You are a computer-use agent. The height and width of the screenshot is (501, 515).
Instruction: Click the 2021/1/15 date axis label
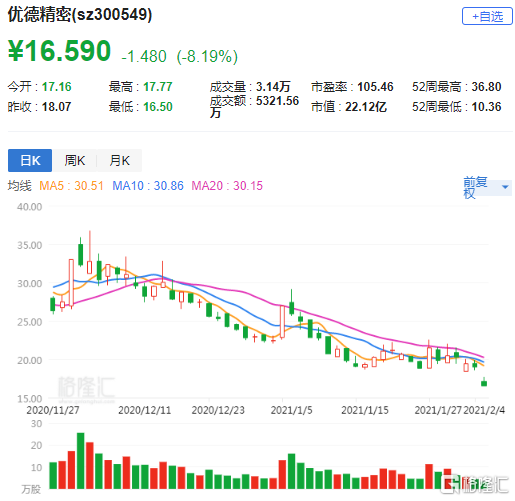pos(365,410)
